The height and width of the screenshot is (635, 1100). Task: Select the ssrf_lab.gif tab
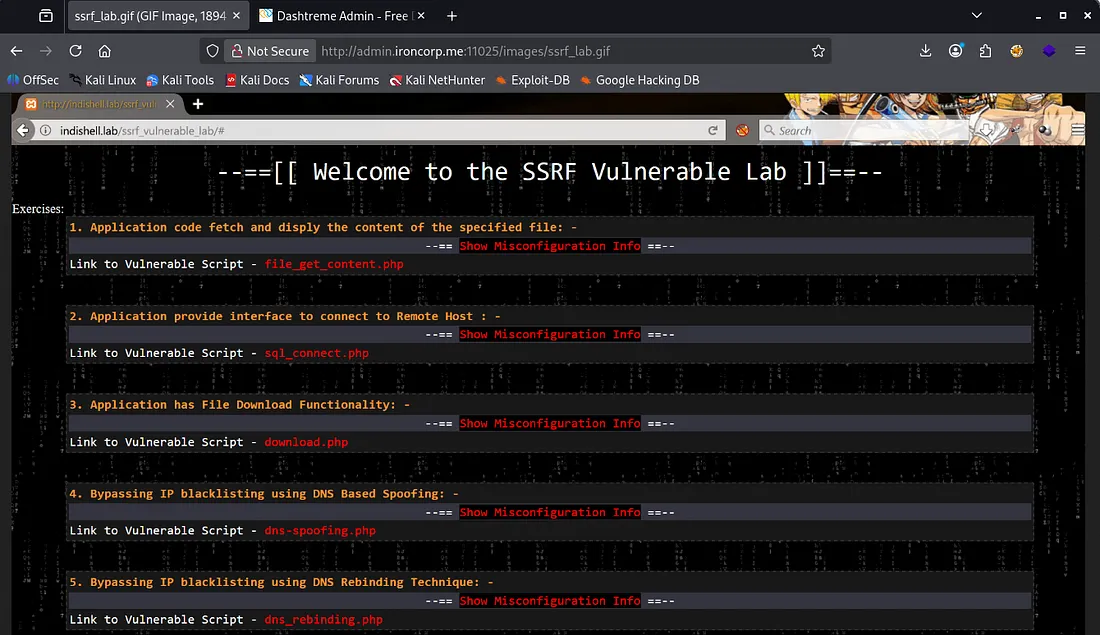[150, 16]
